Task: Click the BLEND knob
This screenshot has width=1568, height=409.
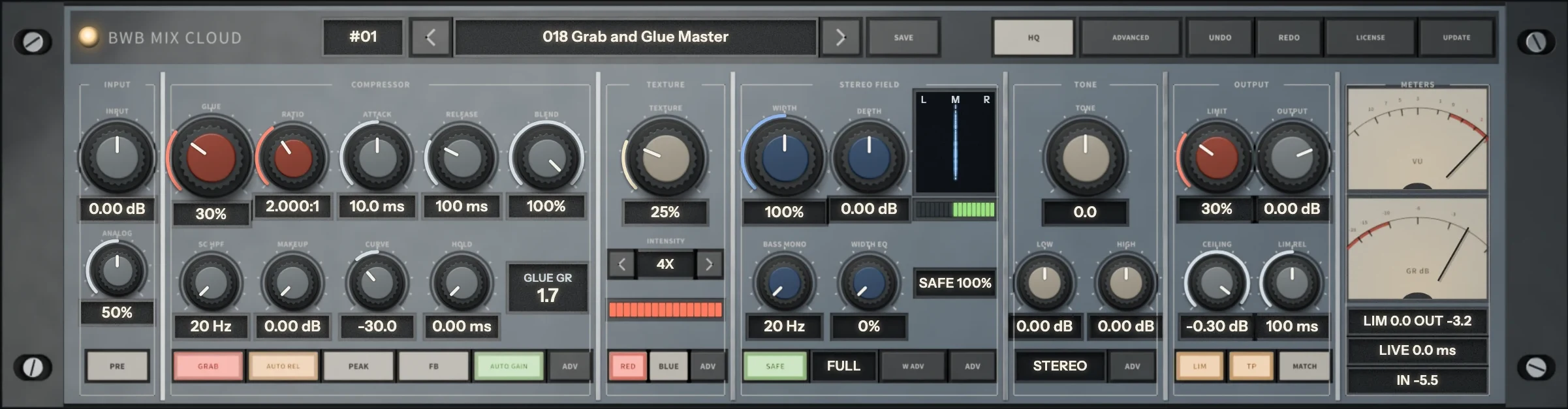Action: coord(546,159)
